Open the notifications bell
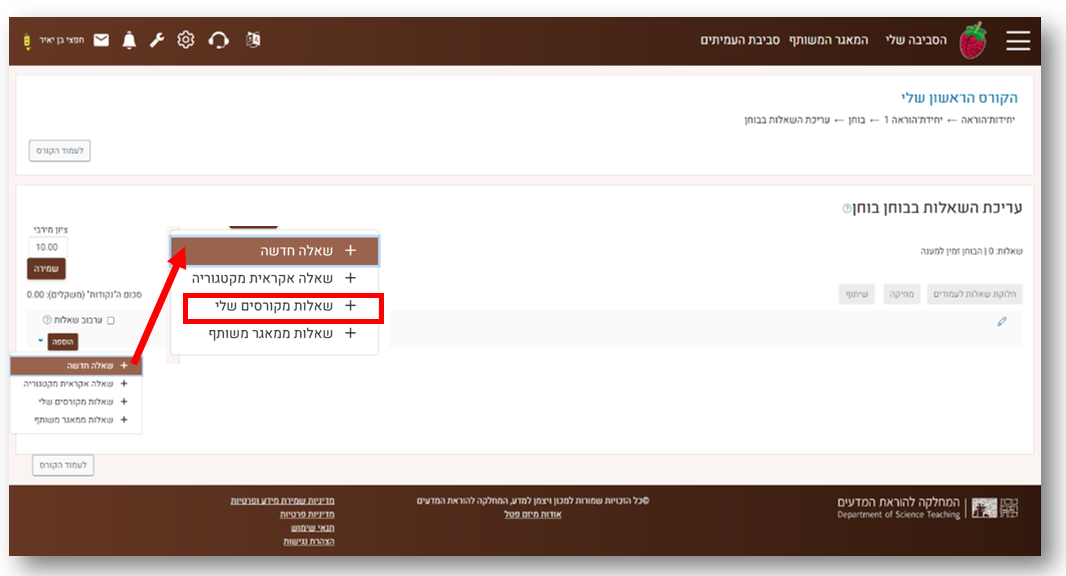The height and width of the screenshot is (576, 1066). (129, 40)
